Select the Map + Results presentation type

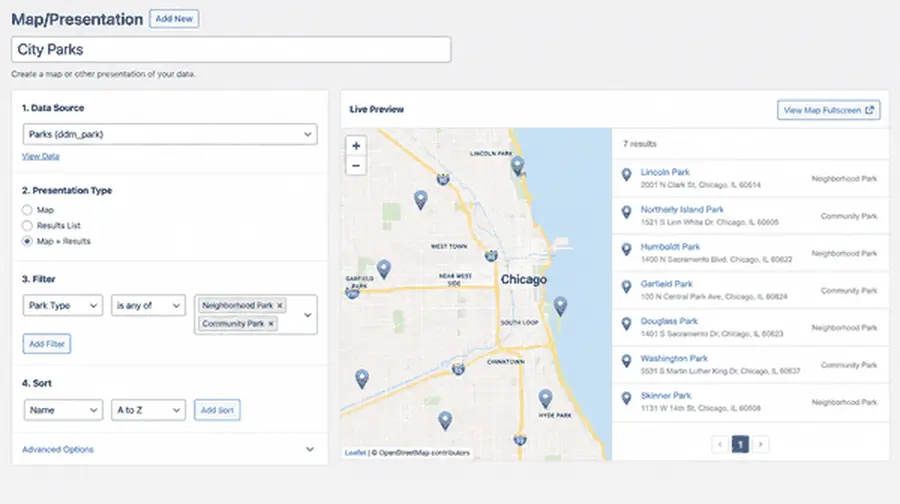(x=27, y=241)
